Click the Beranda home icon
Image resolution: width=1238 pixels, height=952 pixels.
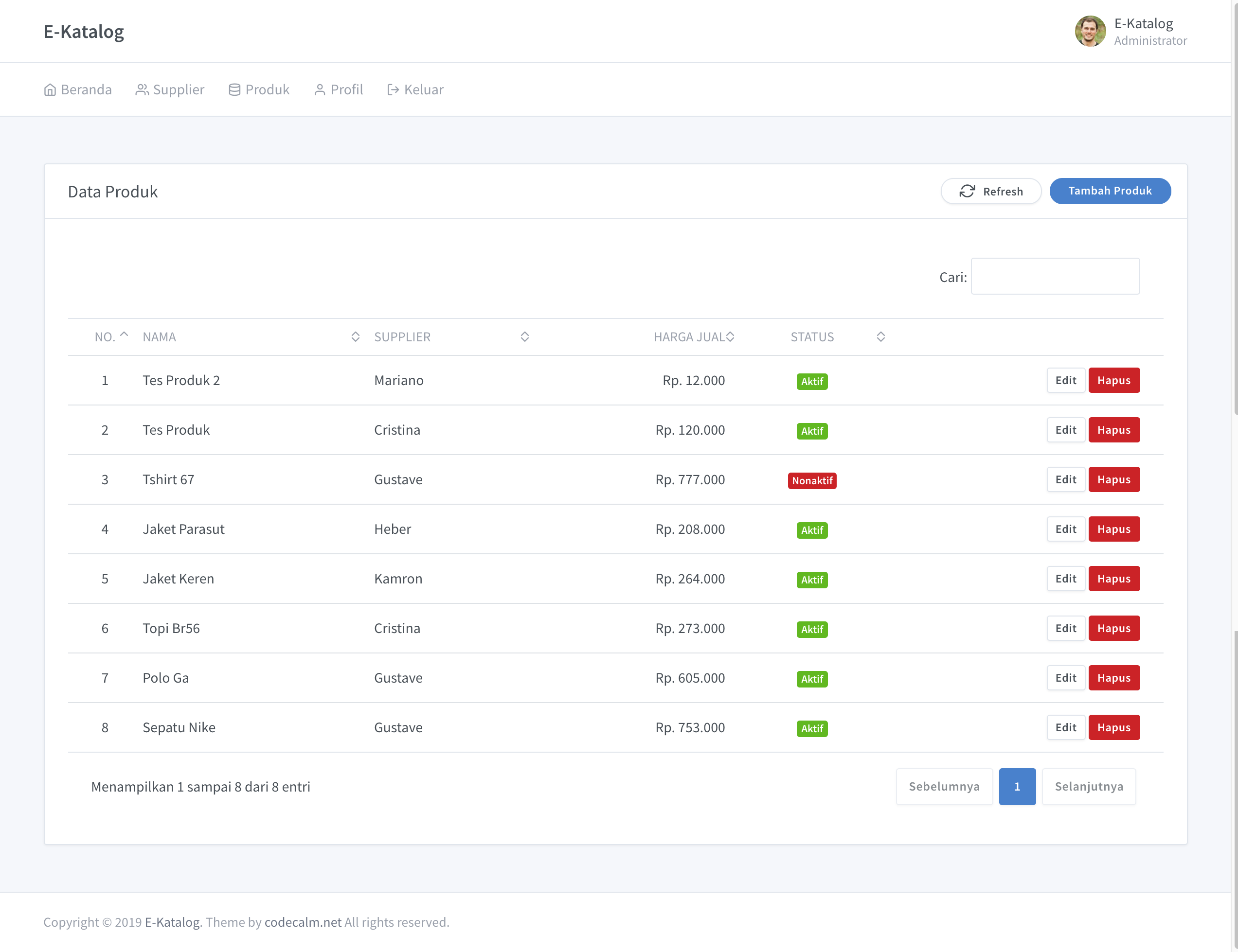[x=50, y=89]
